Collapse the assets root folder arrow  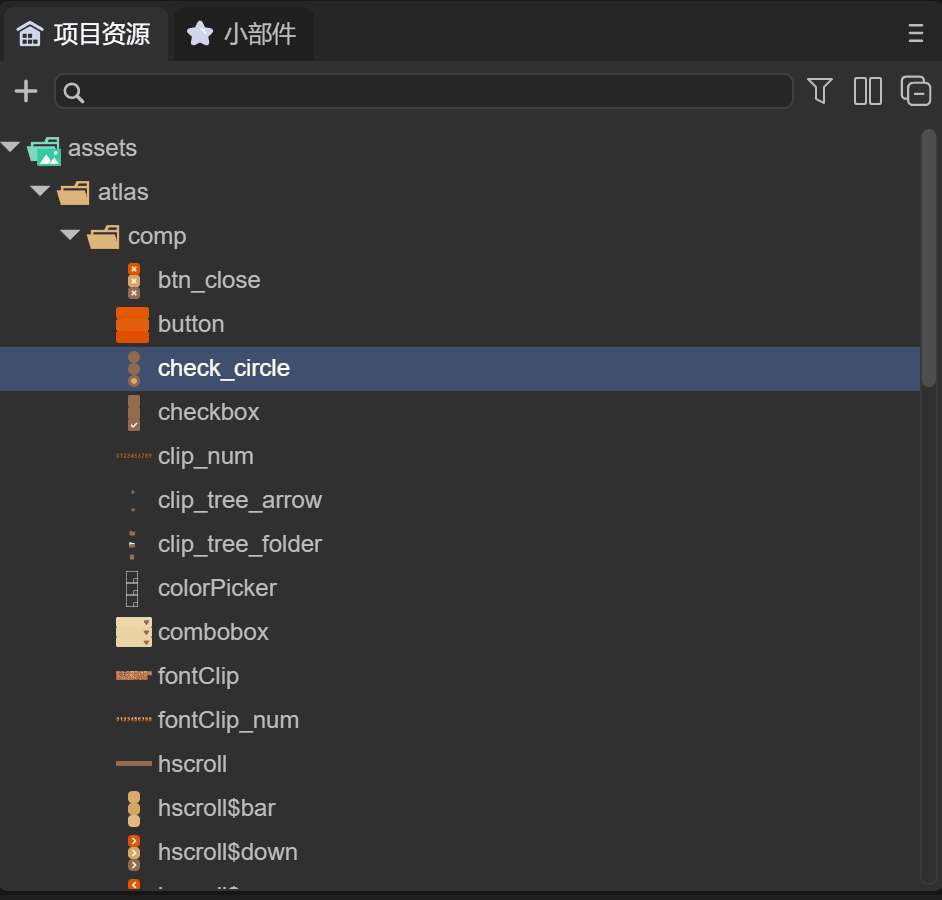(11, 148)
